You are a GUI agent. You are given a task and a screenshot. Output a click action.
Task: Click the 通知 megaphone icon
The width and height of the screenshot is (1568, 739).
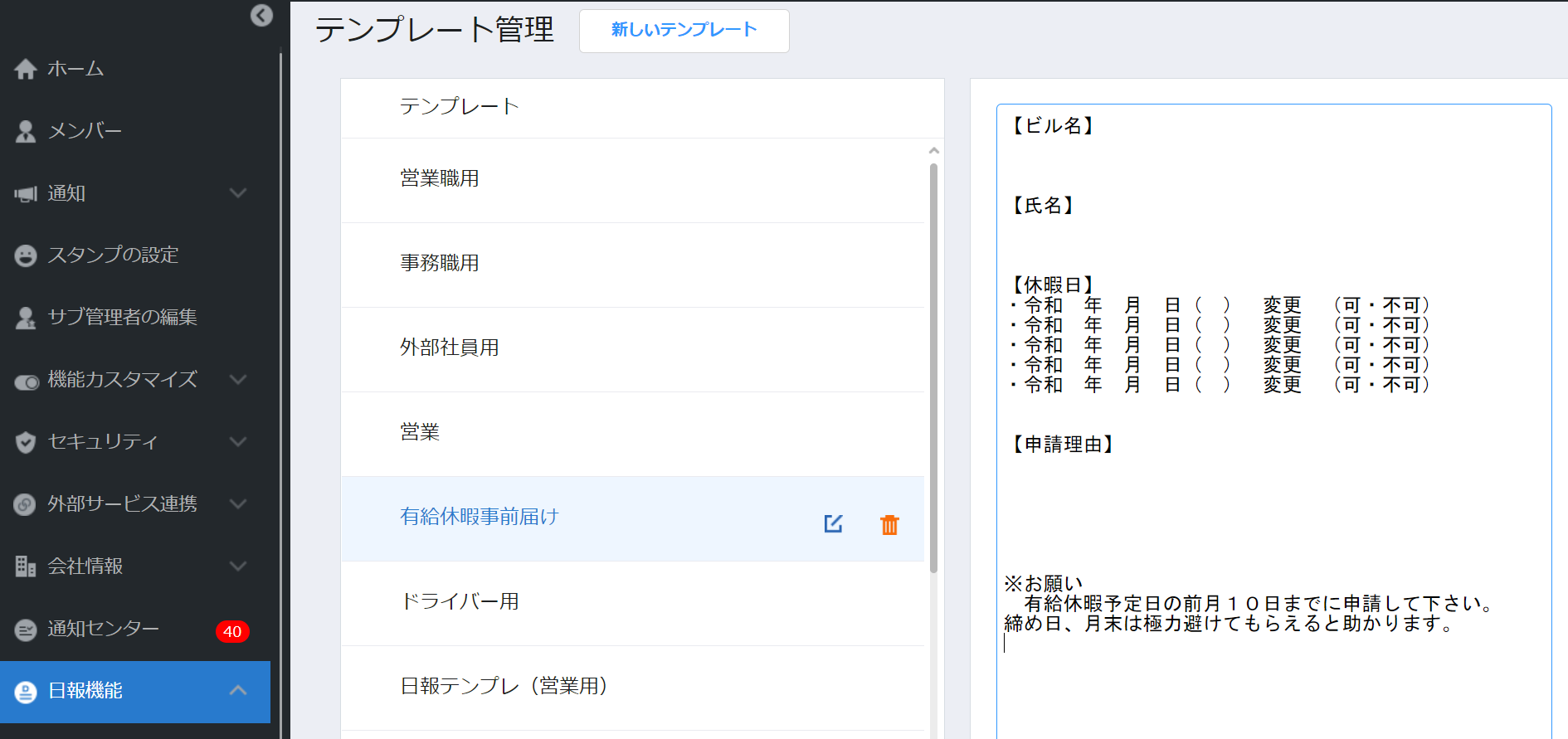[x=26, y=194]
